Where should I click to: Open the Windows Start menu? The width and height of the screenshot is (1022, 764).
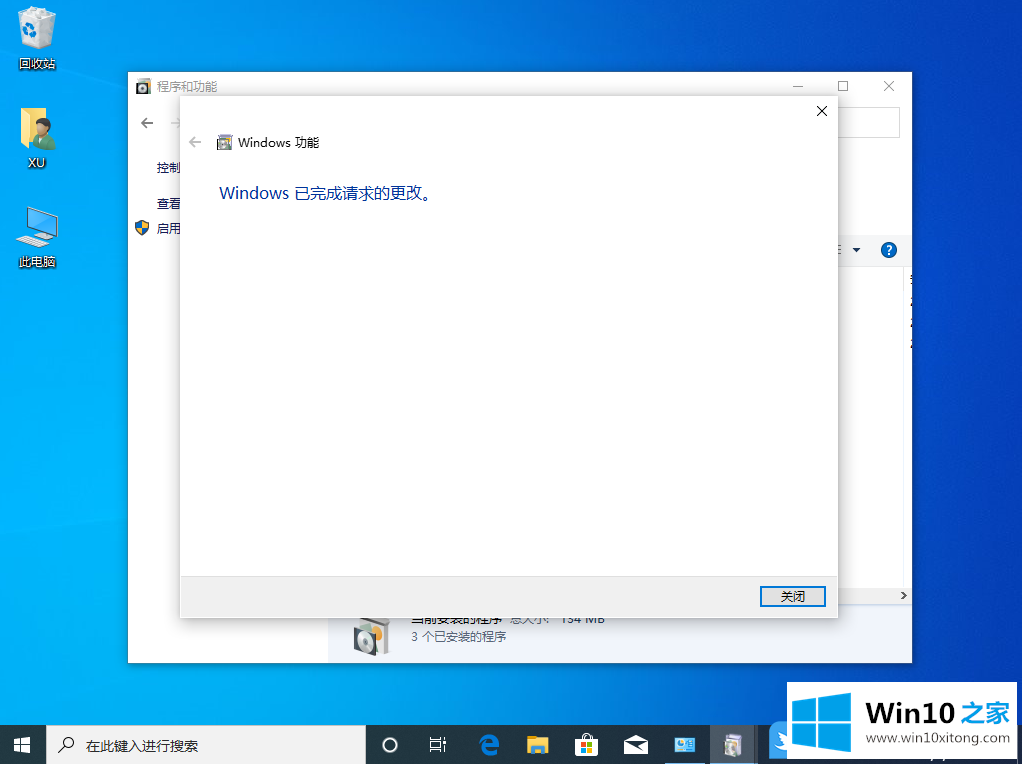[x=23, y=744]
